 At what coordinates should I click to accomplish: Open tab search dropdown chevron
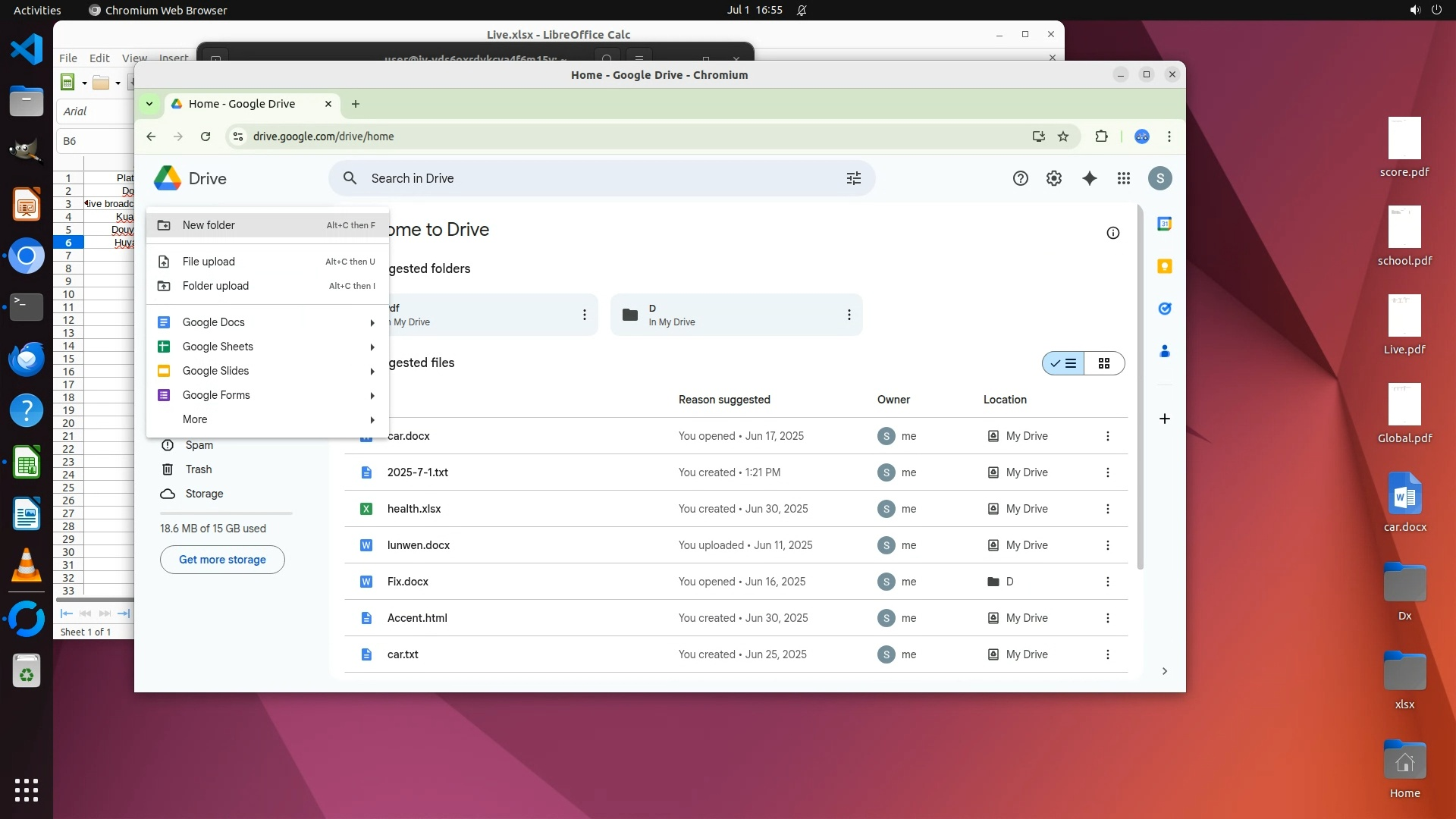149,104
